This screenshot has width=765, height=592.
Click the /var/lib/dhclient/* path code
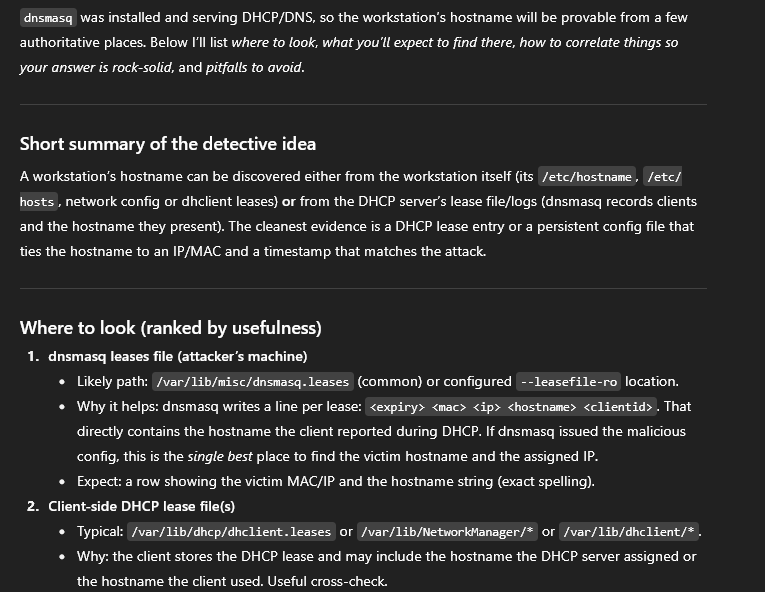pyautogui.click(x=630, y=532)
